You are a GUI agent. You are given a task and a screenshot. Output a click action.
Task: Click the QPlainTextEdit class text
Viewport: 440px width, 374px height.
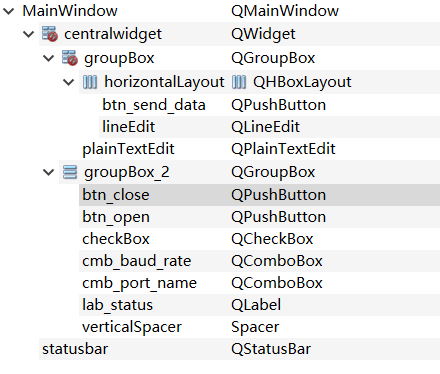283,149
